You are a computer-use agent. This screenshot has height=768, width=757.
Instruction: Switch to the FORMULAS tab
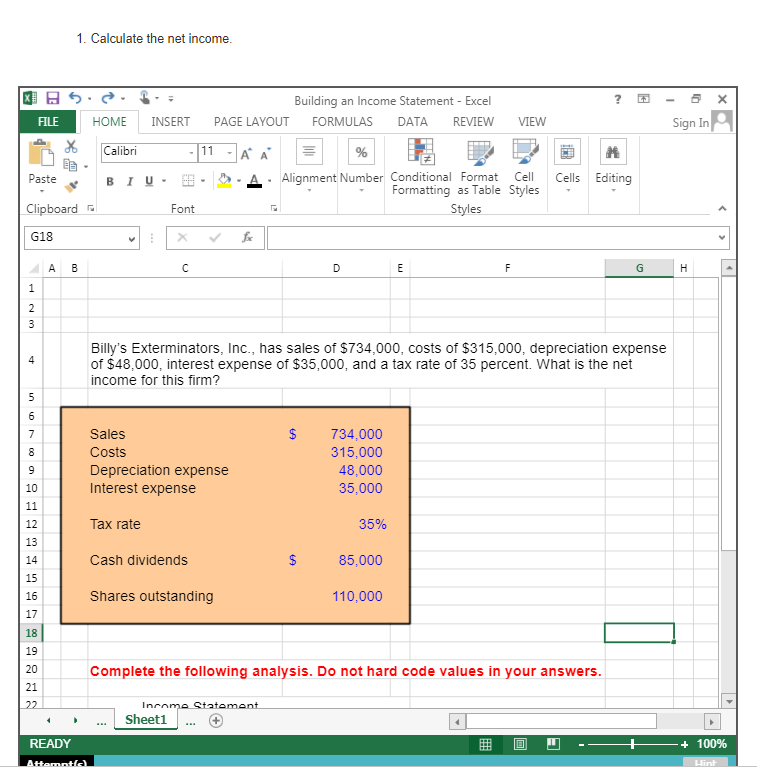[x=342, y=122]
